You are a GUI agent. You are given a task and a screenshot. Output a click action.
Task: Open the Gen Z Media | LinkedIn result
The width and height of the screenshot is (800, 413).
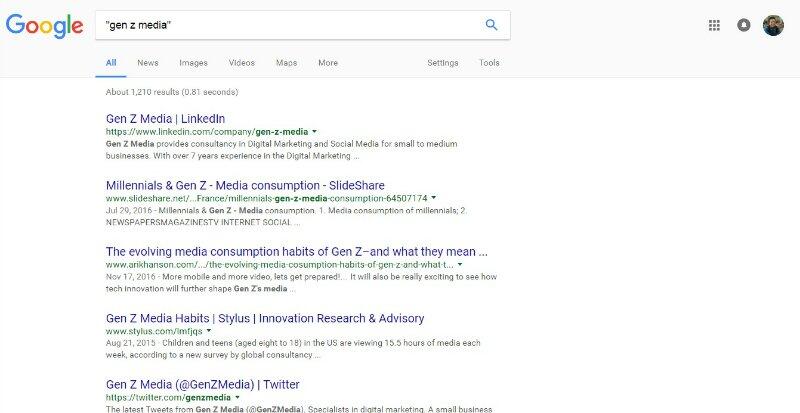pyautogui.click(x=165, y=119)
